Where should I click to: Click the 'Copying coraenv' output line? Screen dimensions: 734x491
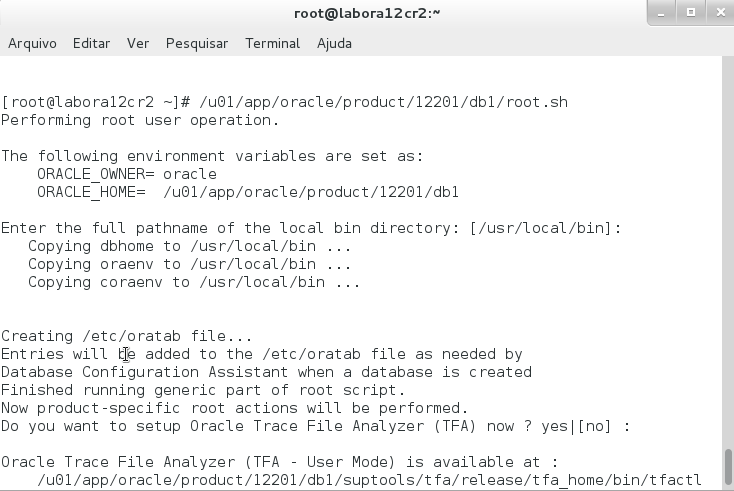[x=194, y=282]
